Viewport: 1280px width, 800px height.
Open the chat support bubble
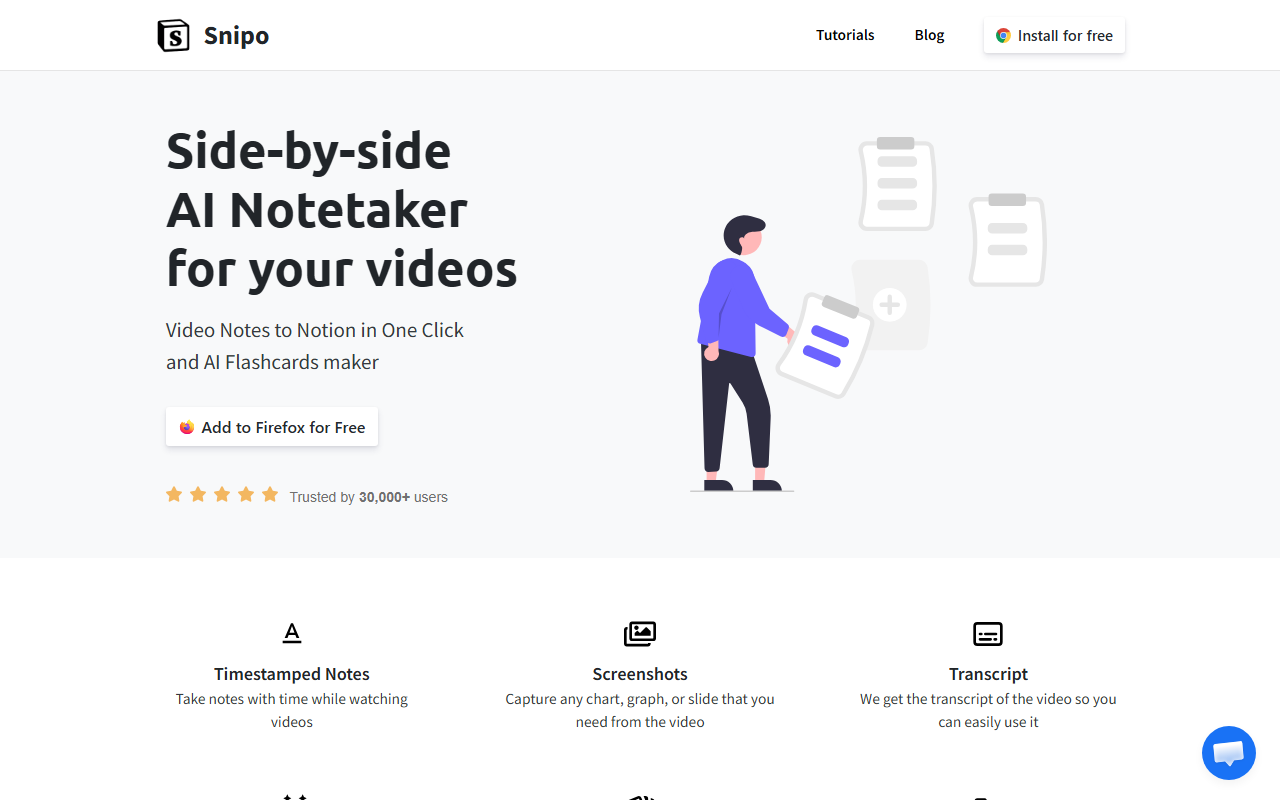coord(1229,753)
